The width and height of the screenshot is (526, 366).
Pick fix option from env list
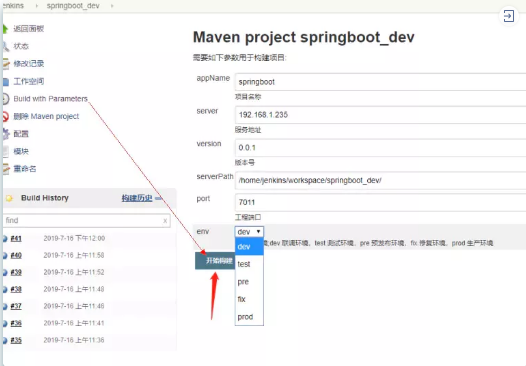(249, 299)
